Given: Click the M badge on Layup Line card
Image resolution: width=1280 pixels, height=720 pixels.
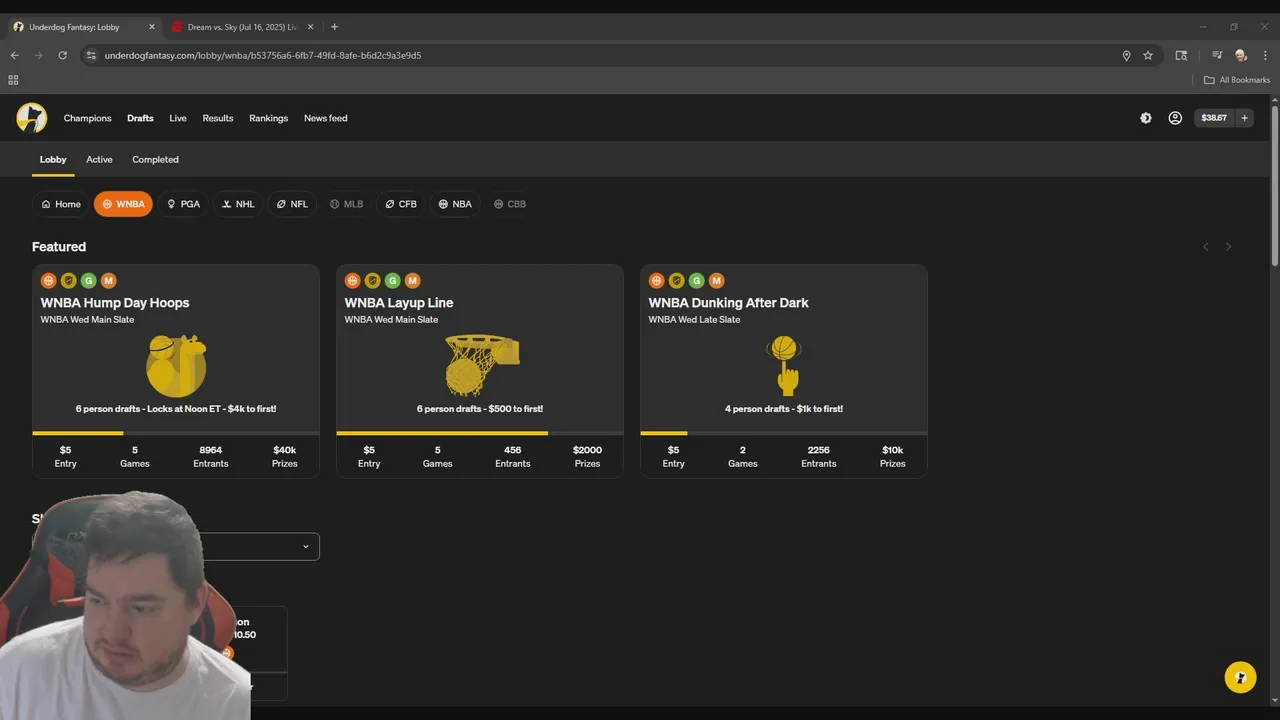Looking at the screenshot, I should coord(412,281).
